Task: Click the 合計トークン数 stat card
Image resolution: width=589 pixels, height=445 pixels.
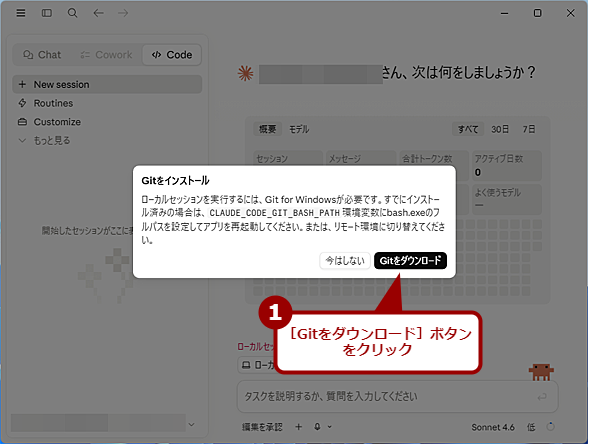Action: click(x=434, y=158)
